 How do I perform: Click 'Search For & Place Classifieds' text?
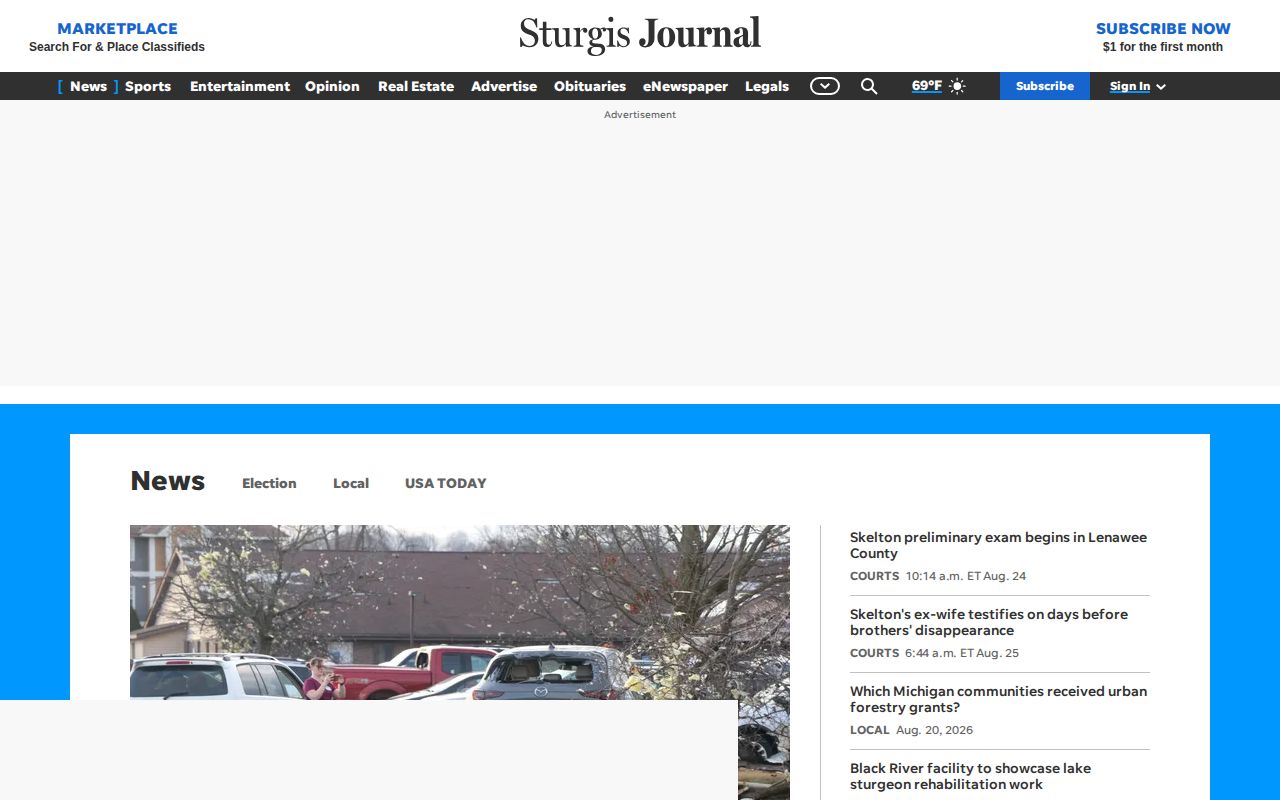(117, 47)
